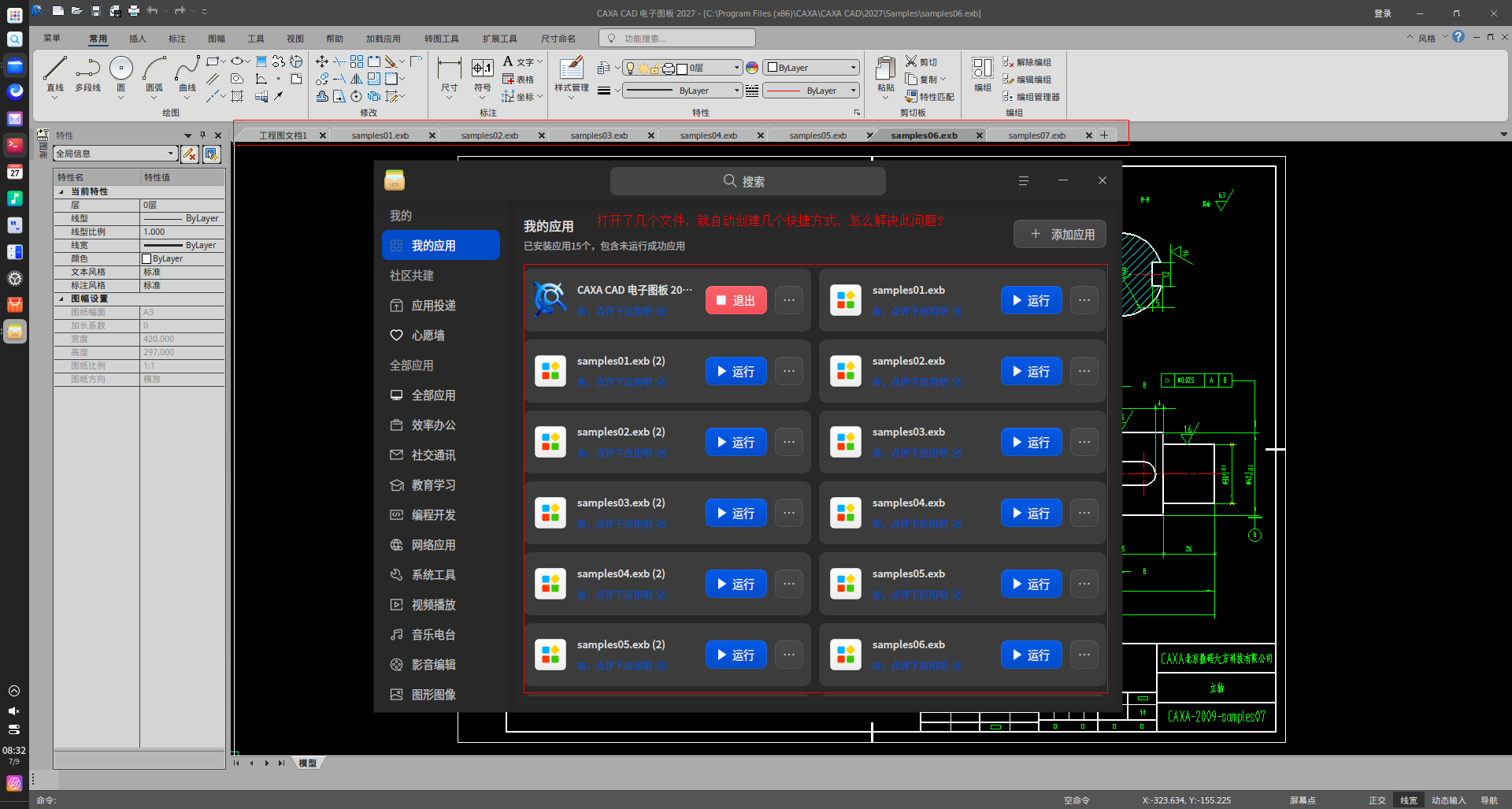Open the 符号 symbol annotation tool

[x=483, y=76]
